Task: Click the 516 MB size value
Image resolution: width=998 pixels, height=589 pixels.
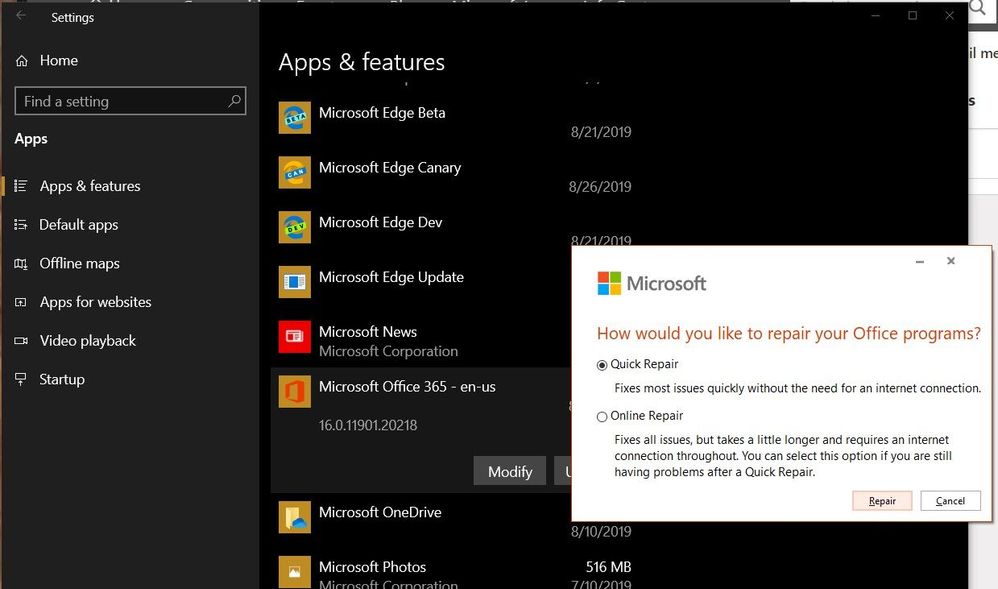Action: coord(608,567)
